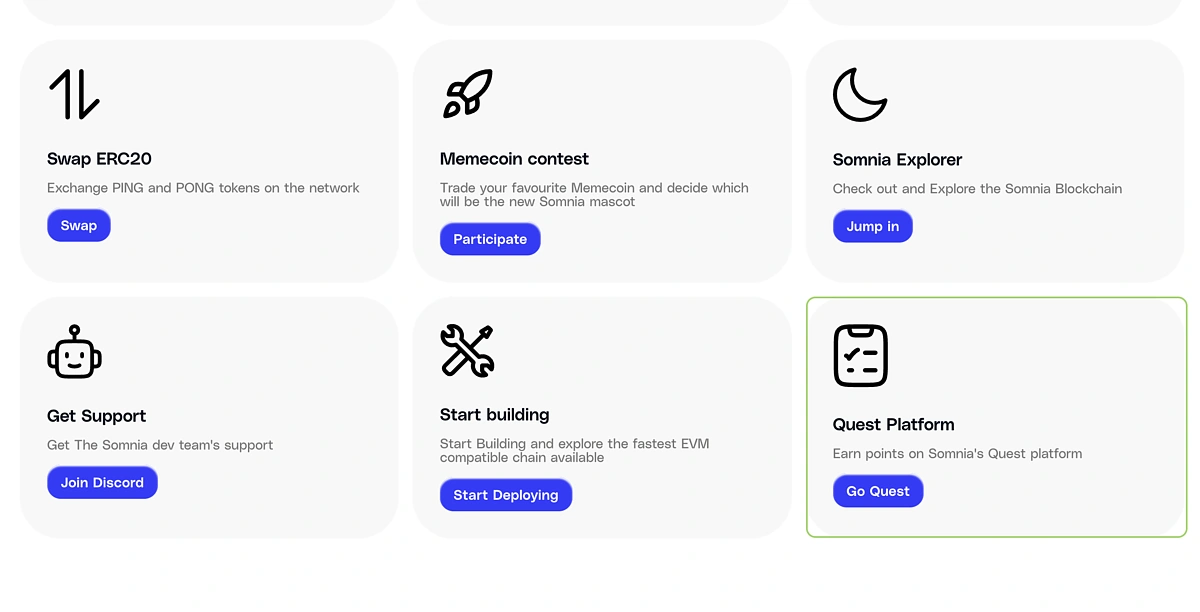Click the Somnia Explorer heading
Viewport: 1200px width, 612px height.
coord(897,160)
